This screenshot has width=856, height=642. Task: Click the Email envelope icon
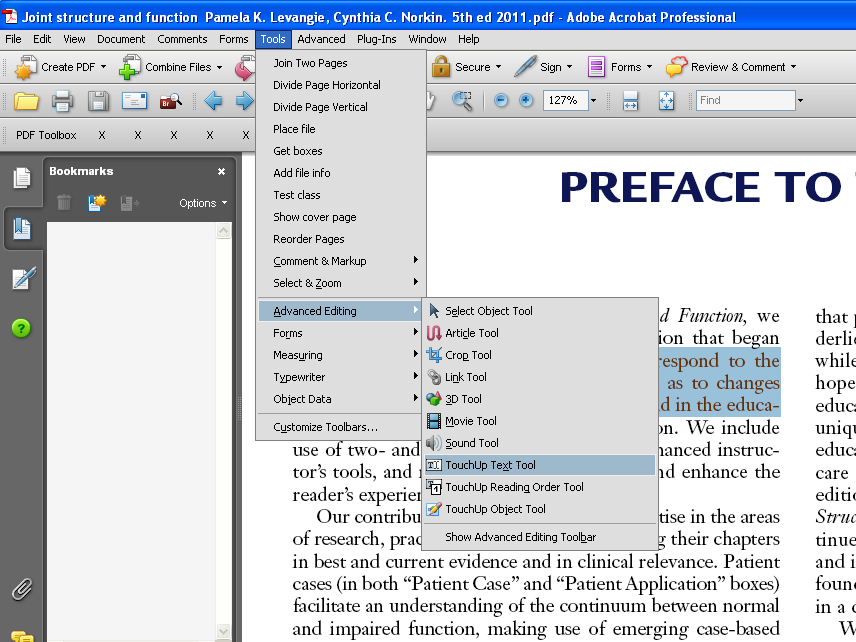pos(134,101)
